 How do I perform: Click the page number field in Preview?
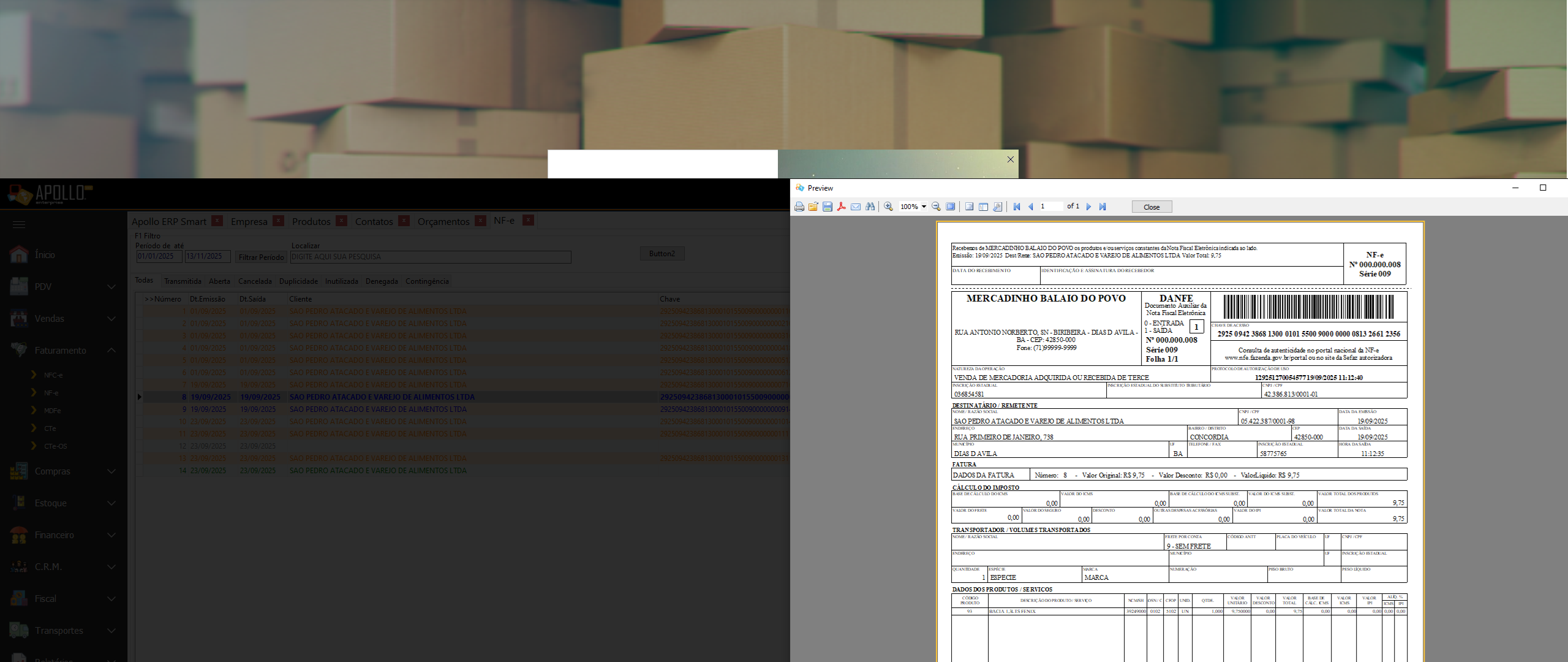pos(1051,207)
